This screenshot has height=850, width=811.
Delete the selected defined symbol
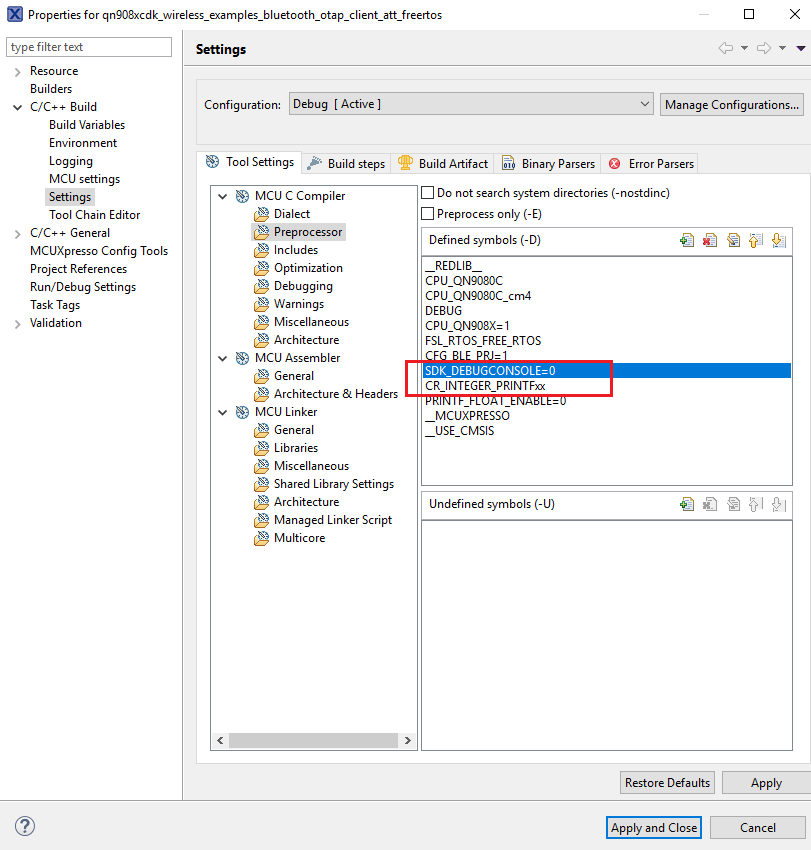tap(710, 240)
